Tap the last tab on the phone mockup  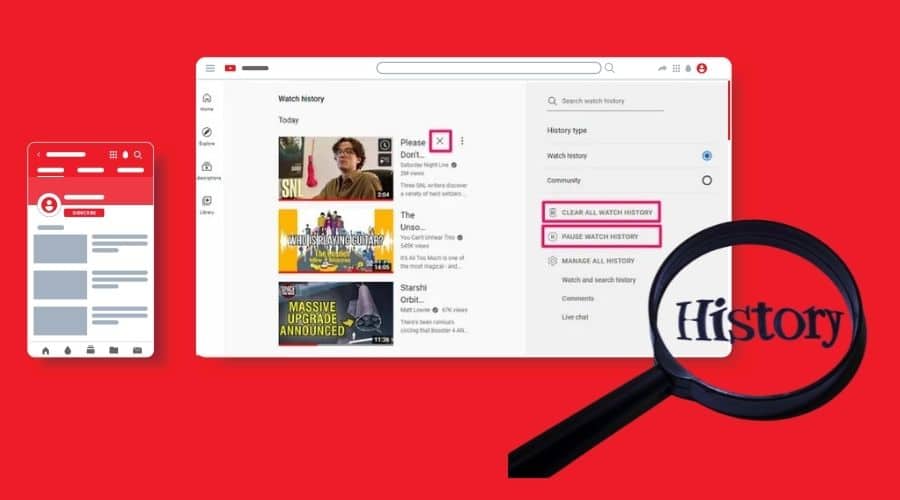[130, 170]
